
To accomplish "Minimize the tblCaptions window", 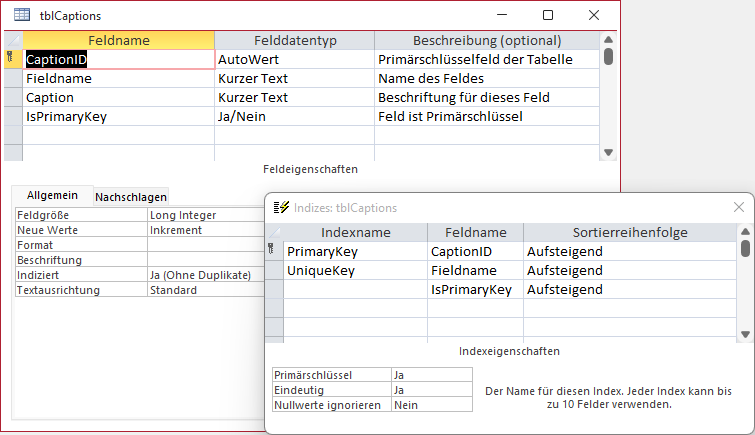I will point(502,15).
